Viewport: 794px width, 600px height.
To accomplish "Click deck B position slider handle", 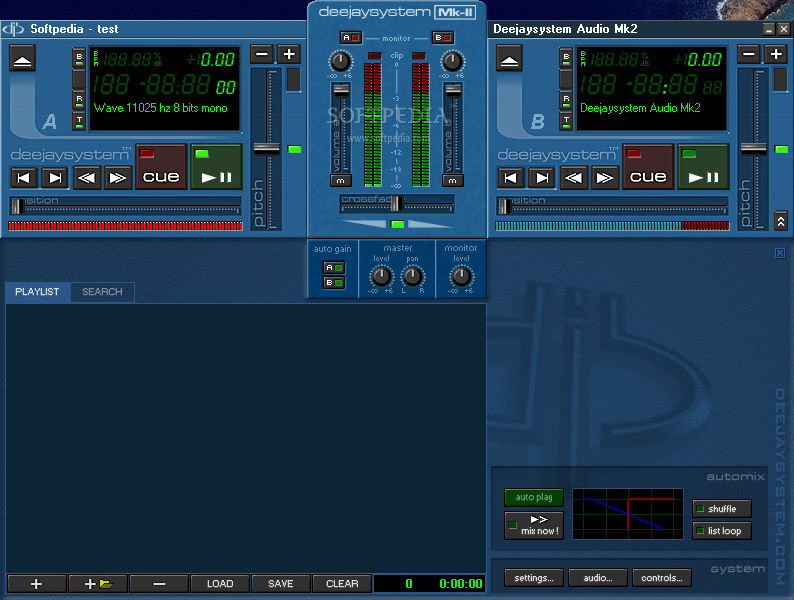I will coord(504,207).
